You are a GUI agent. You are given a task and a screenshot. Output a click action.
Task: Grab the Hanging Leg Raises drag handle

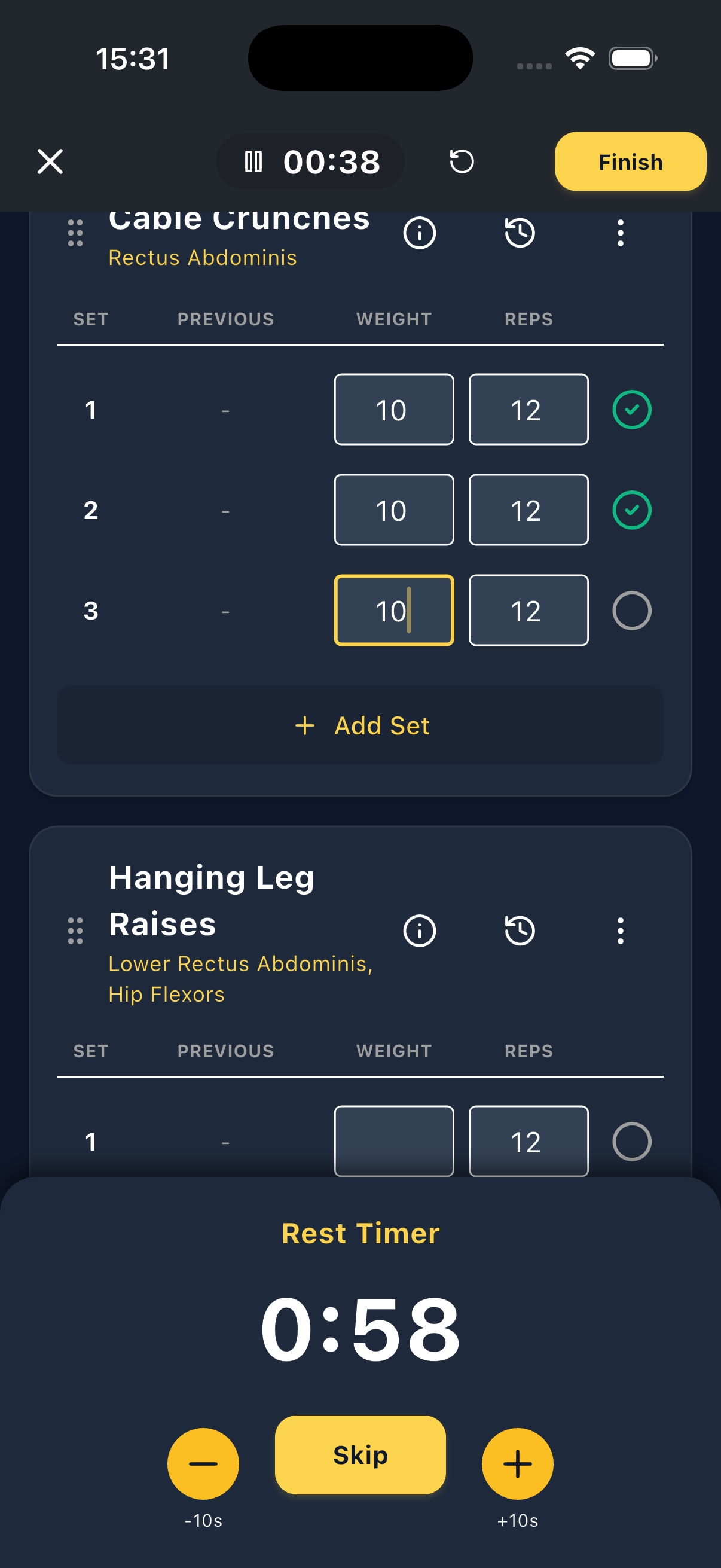[75, 929]
